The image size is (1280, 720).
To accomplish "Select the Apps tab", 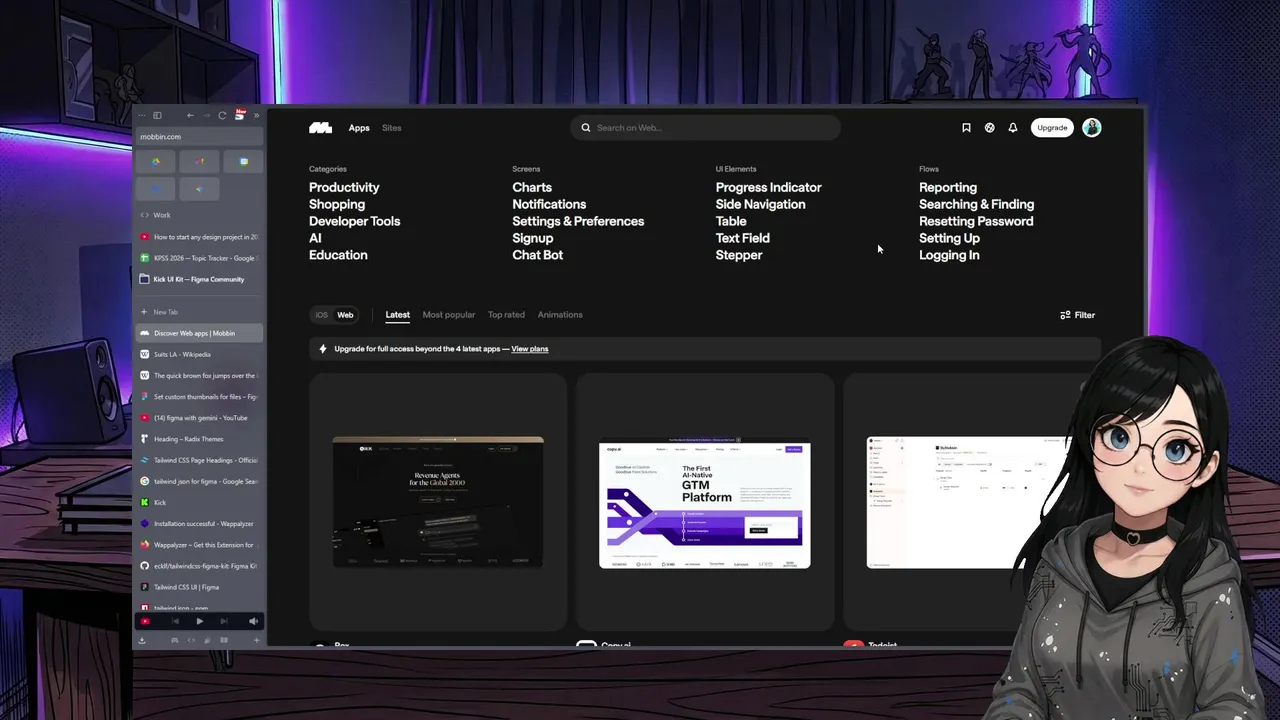I will pyautogui.click(x=359, y=128).
